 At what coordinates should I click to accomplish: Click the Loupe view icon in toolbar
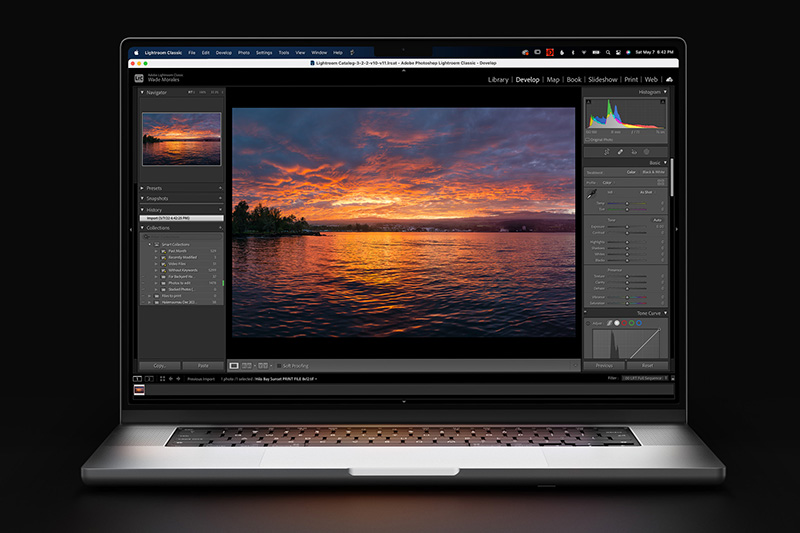[x=234, y=366]
